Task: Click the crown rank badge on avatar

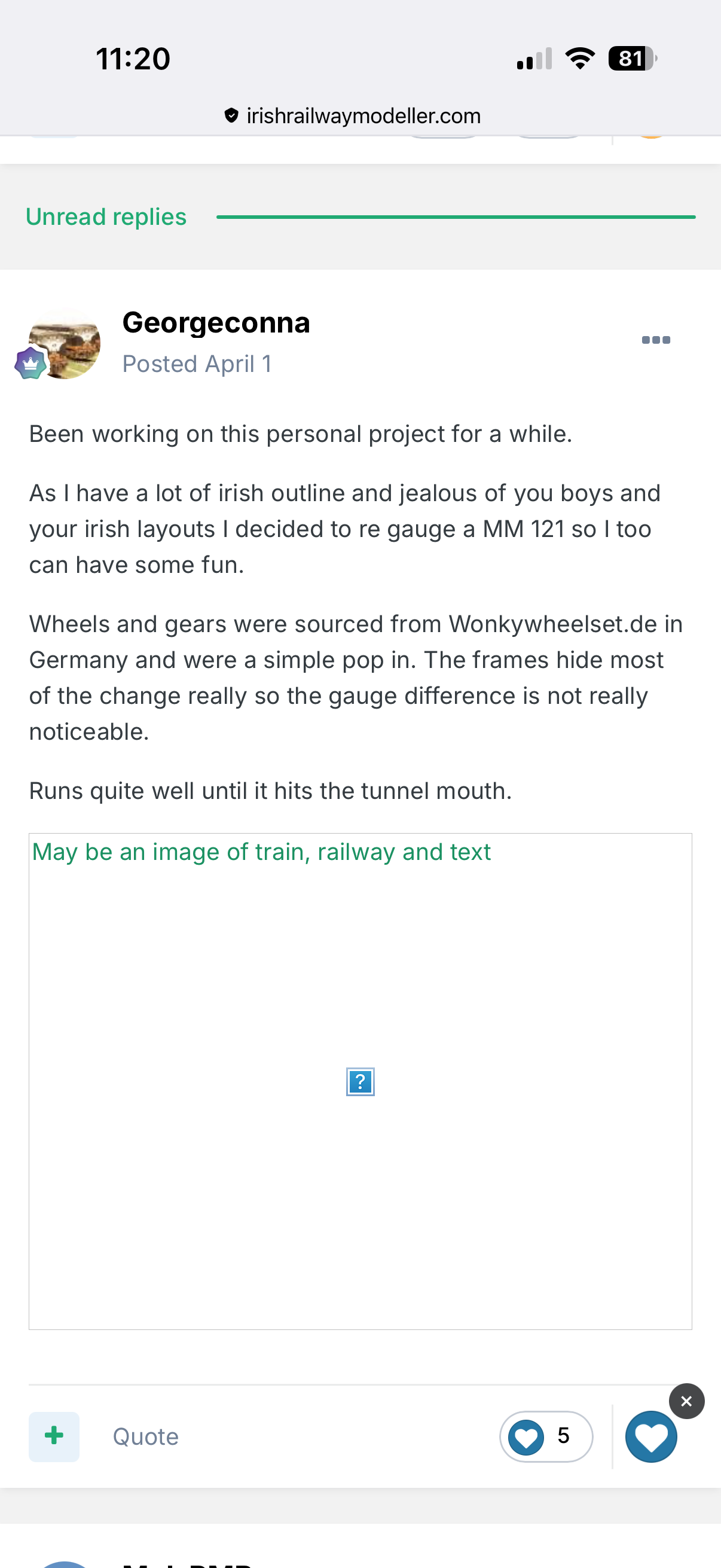Action: coord(30,364)
